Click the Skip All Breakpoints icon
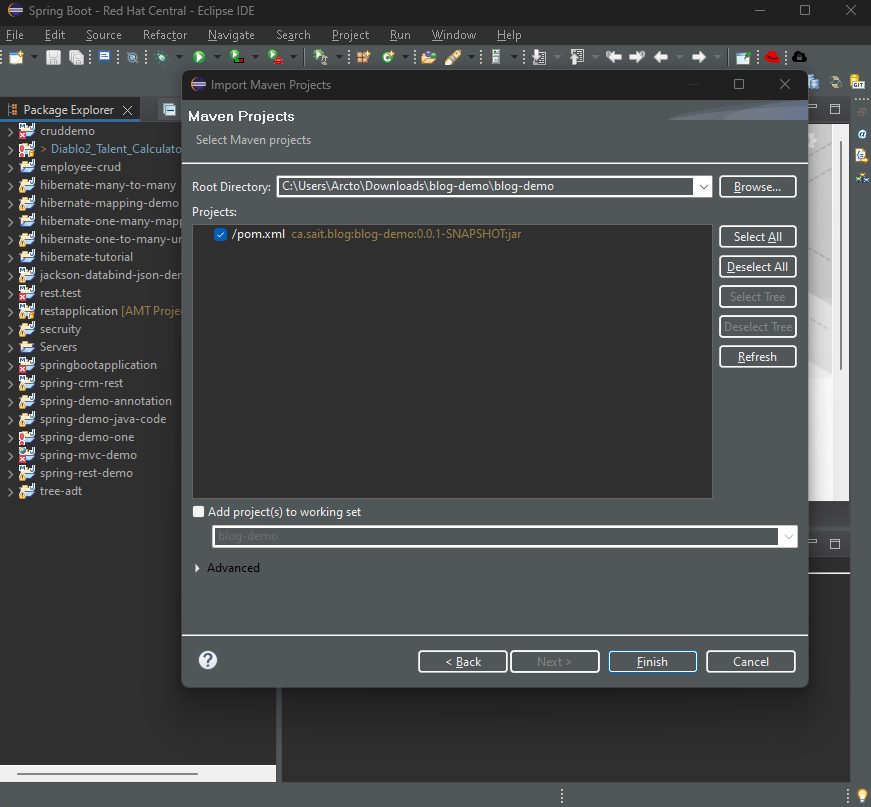This screenshot has width=871, height=807. click(132, 57)
